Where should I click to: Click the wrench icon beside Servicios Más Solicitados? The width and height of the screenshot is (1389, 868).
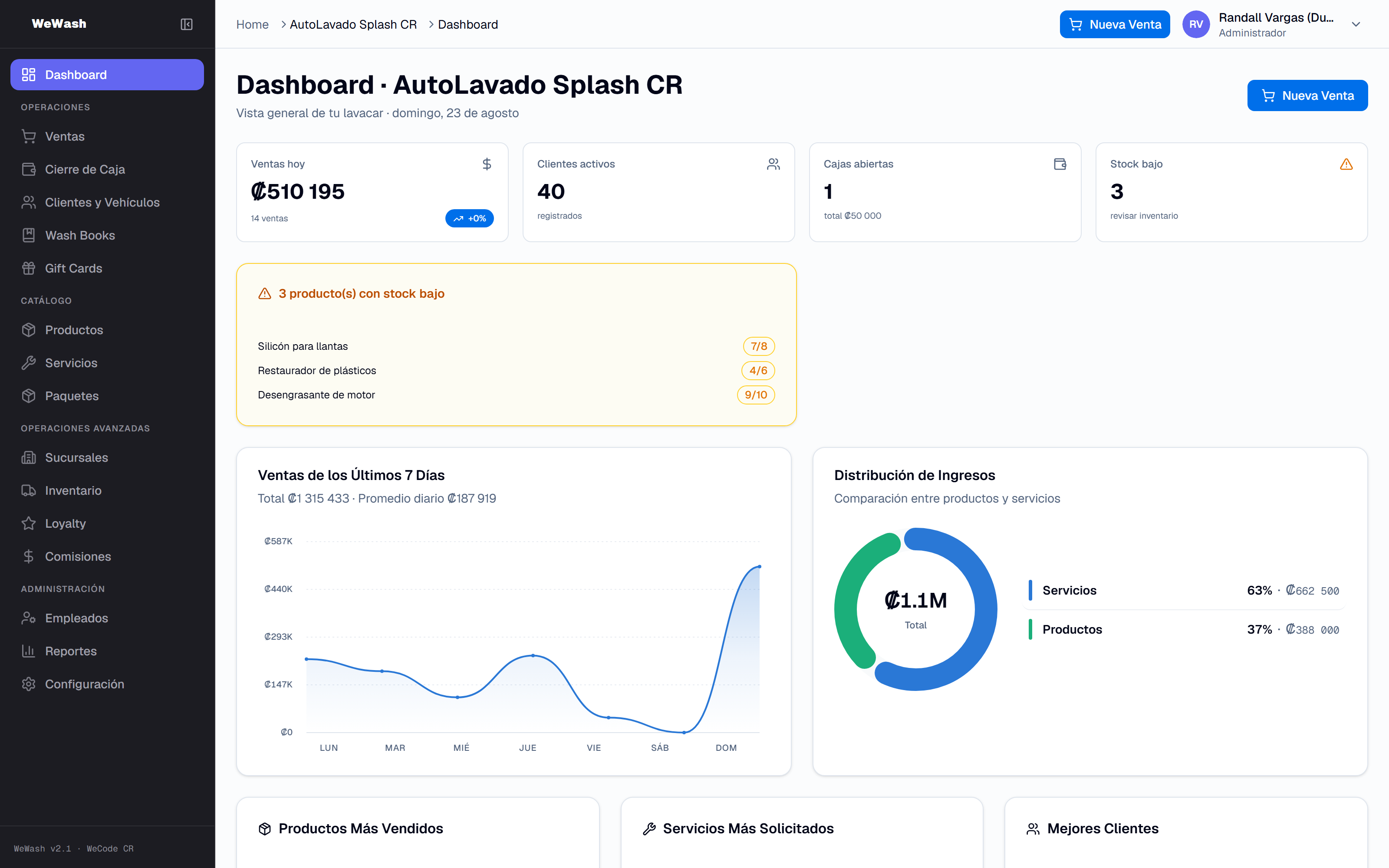649,829
